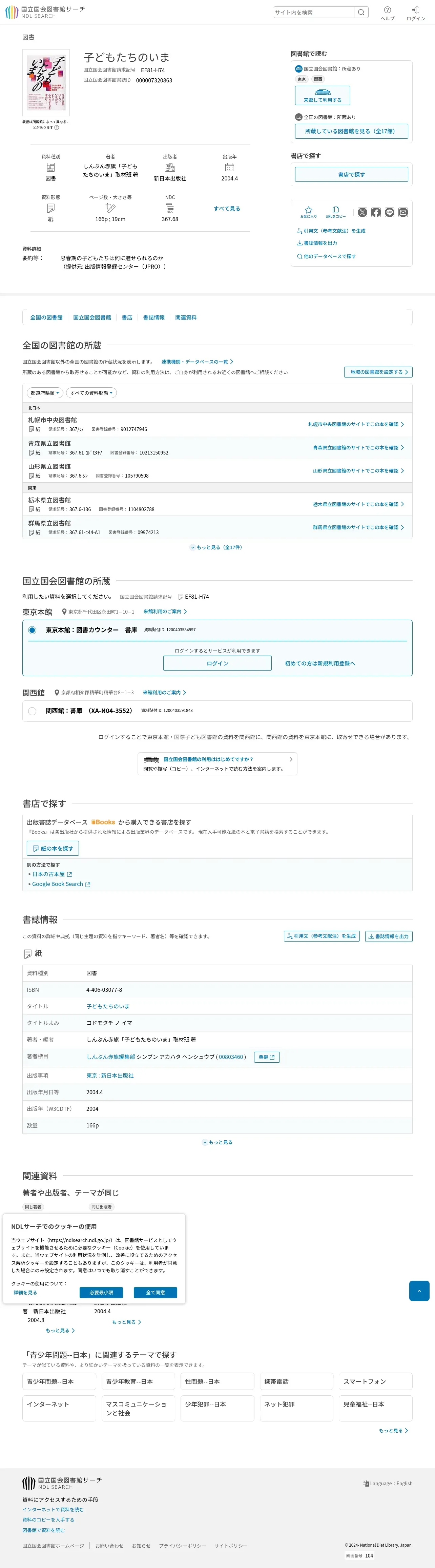Click the Login (ログイン) icon in header
Image resolution: width=435 pixels, height=1568 pixels.
click(416, 13)
